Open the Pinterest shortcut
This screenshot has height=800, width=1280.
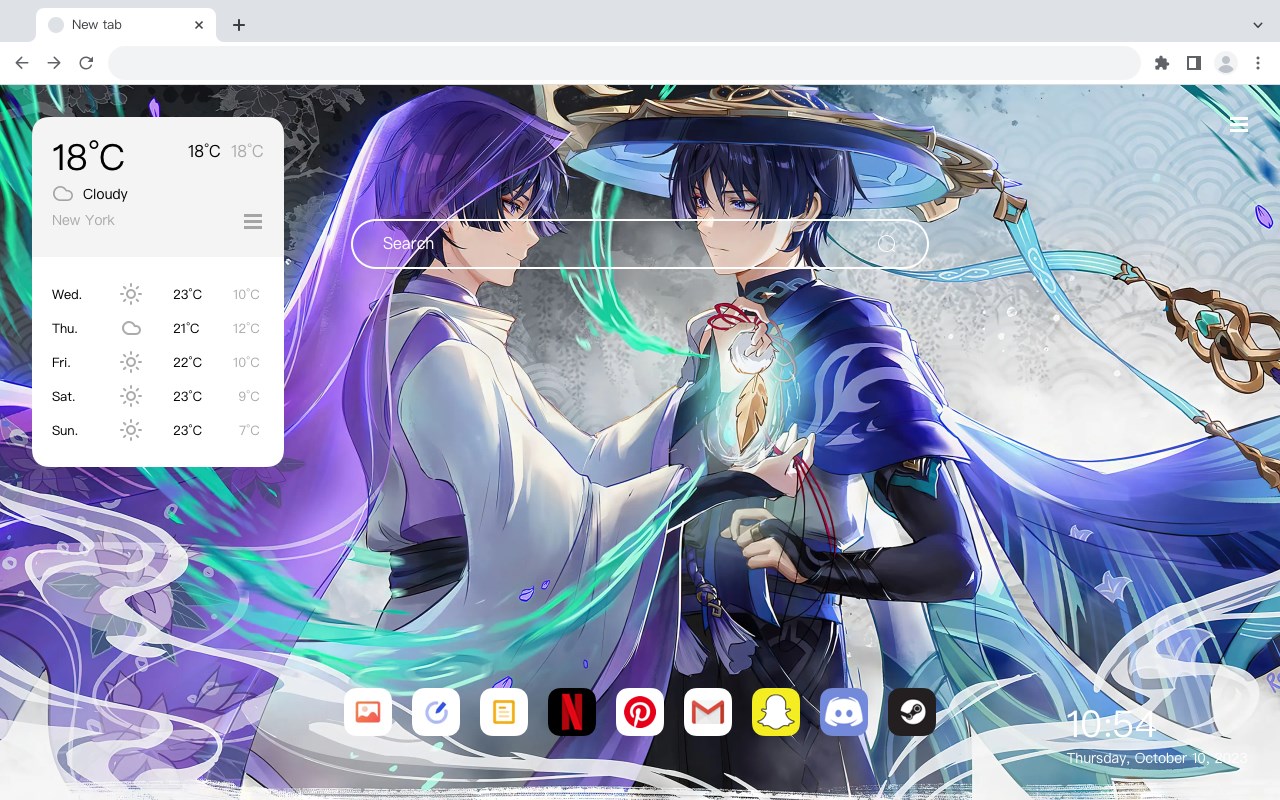[x=640, y=712]
